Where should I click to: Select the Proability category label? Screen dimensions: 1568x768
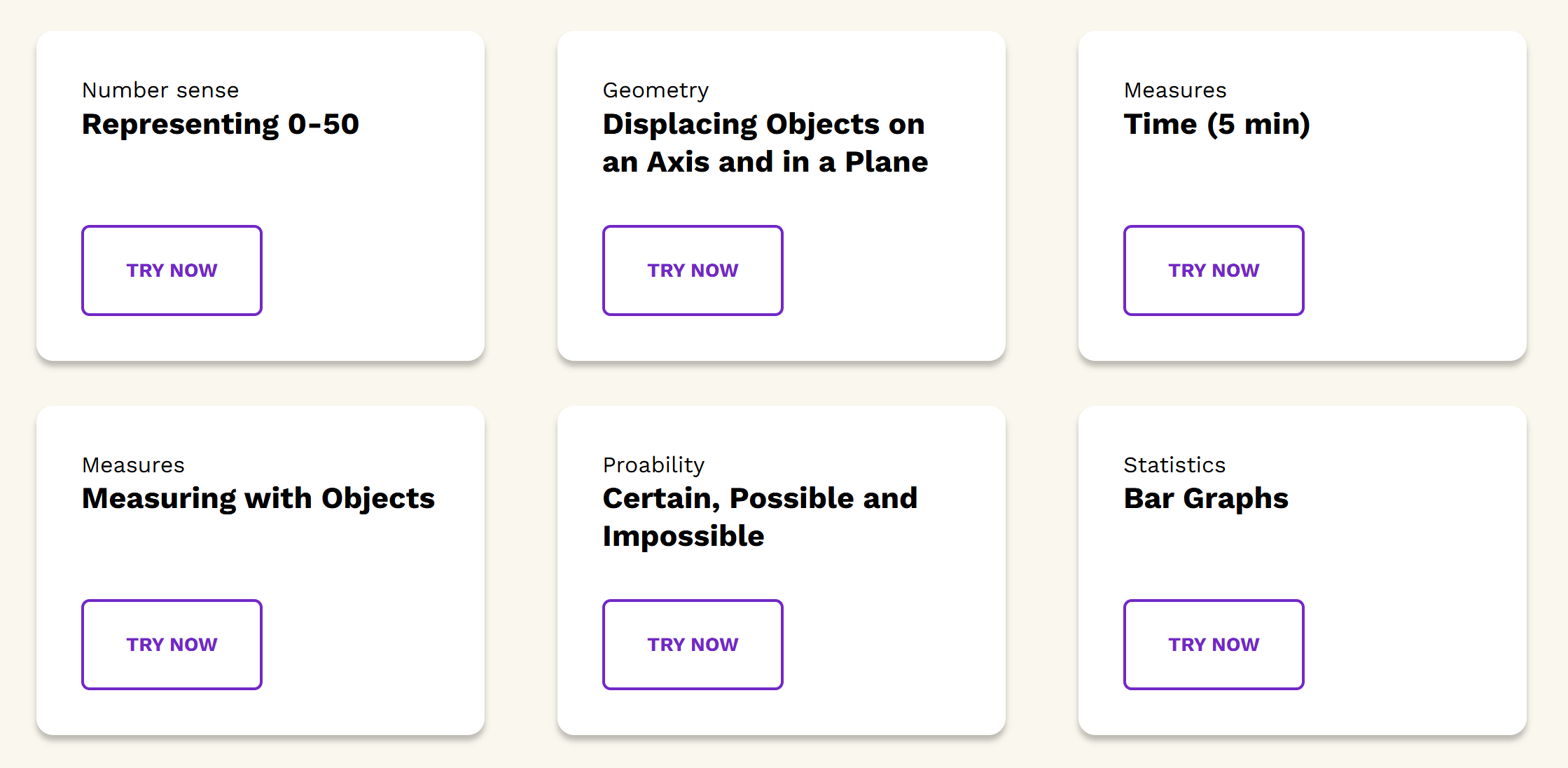pos(653,465)
